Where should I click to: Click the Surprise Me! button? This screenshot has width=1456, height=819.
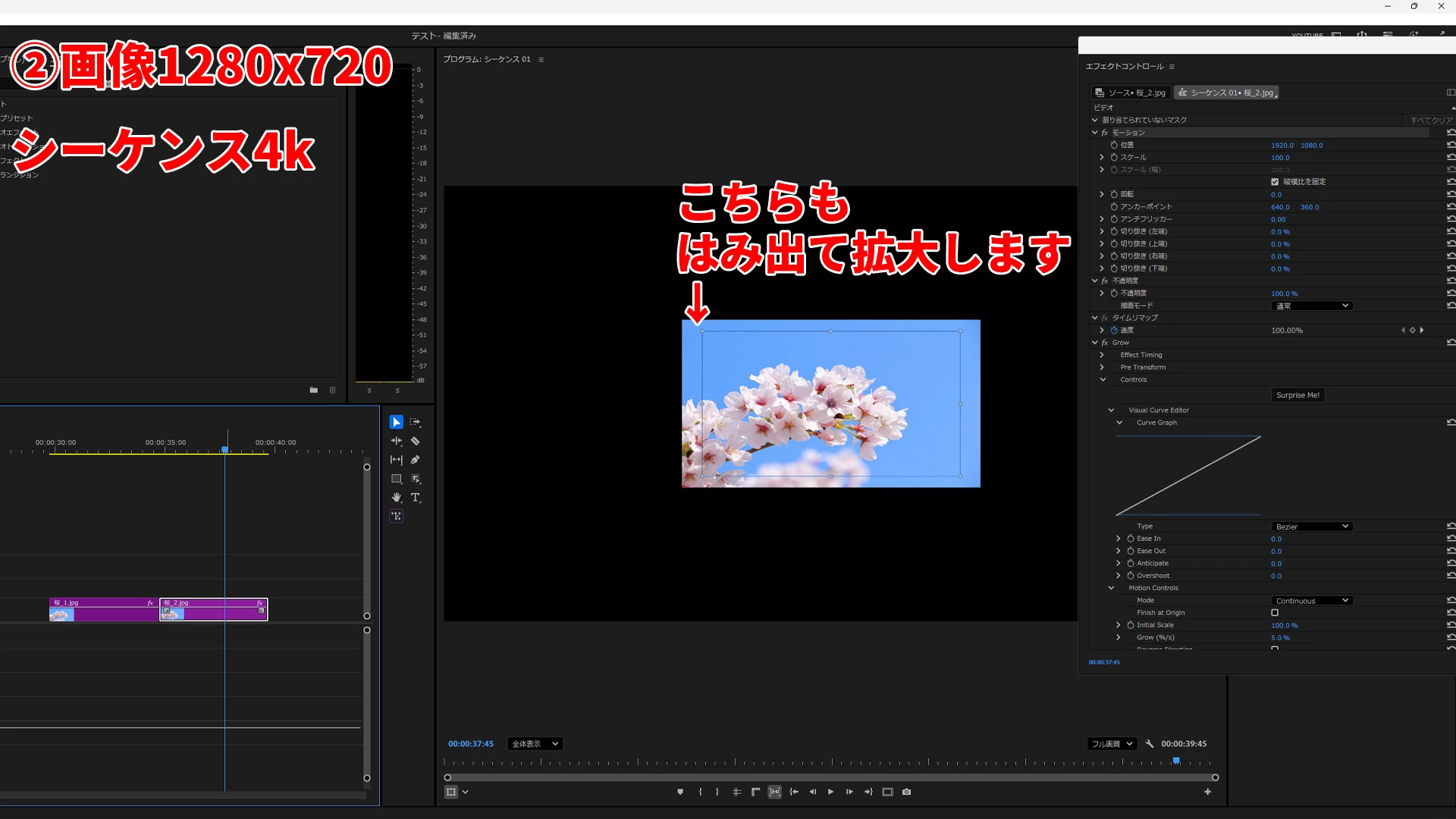(1298, 395)
